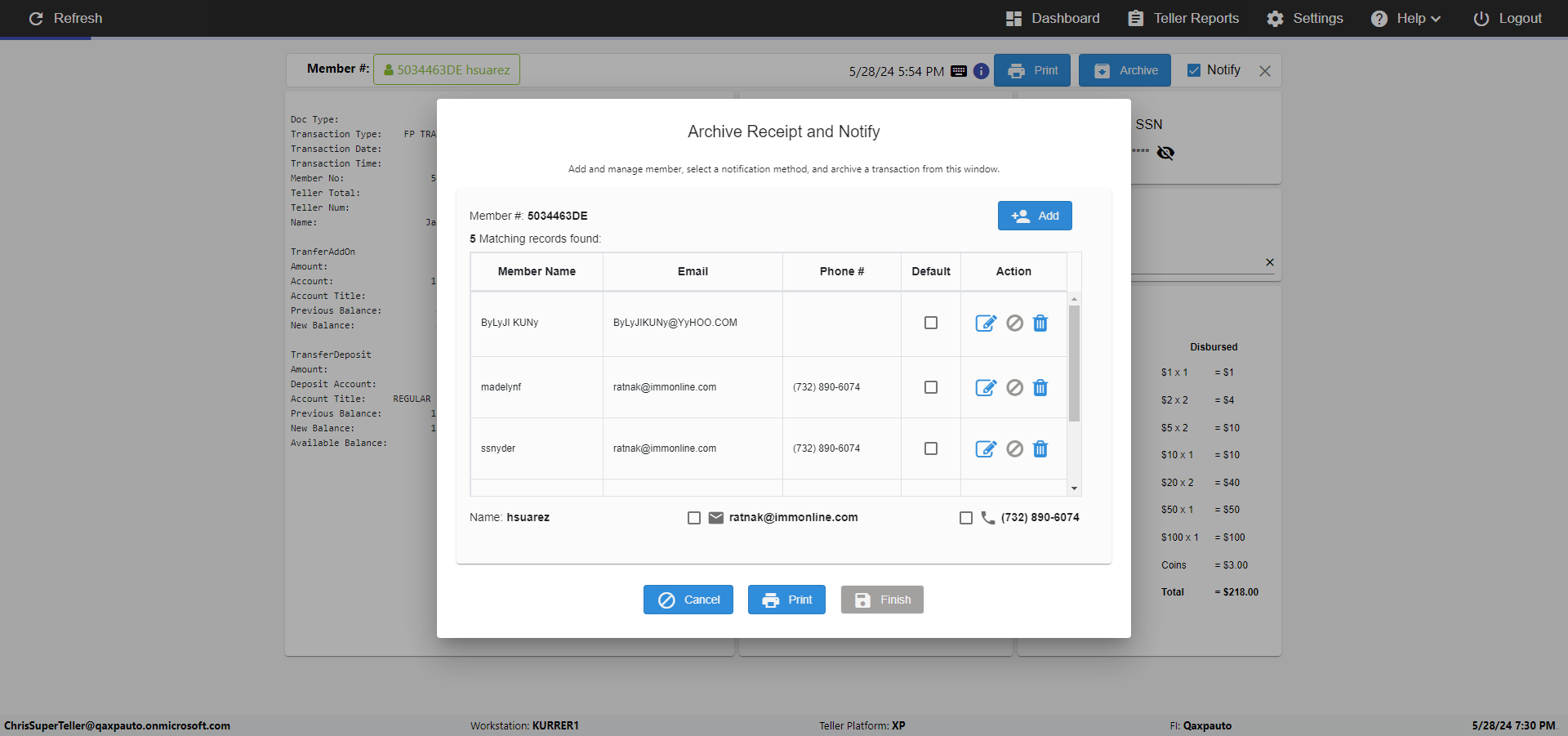Screen dimensions: 1568x736
Task: Click the member list scrollbar thumb
Action: (x=1074, y=364)
